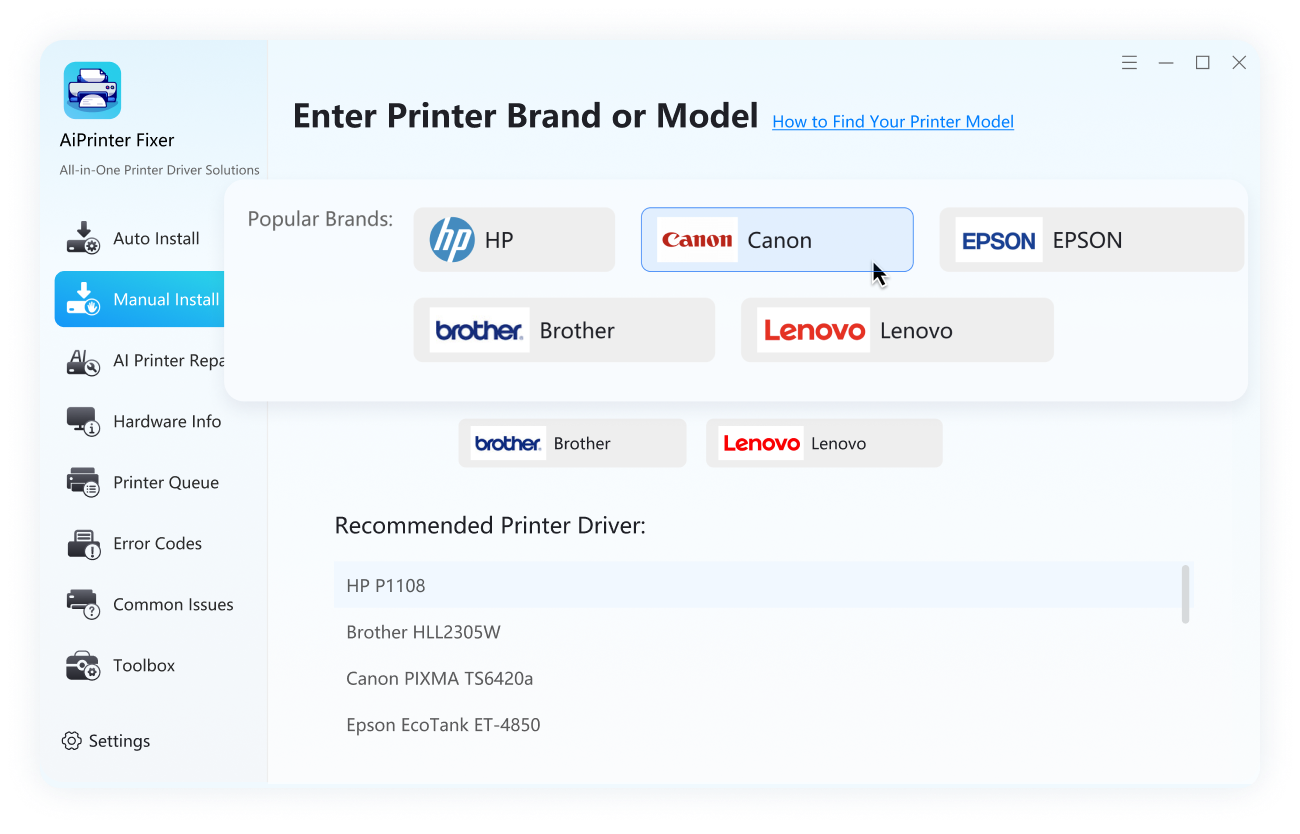Choose Lenovo from Popular Brands
The height and width of the screenshot is (834, 1300).
(897, 329)
